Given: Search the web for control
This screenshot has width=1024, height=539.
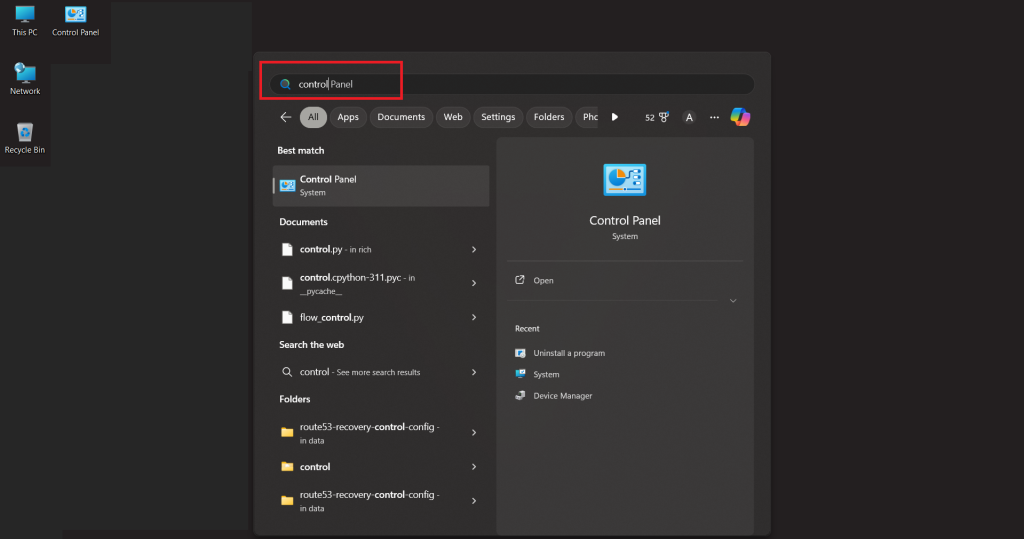Looking at the screenshot, I should click(381, 372).
